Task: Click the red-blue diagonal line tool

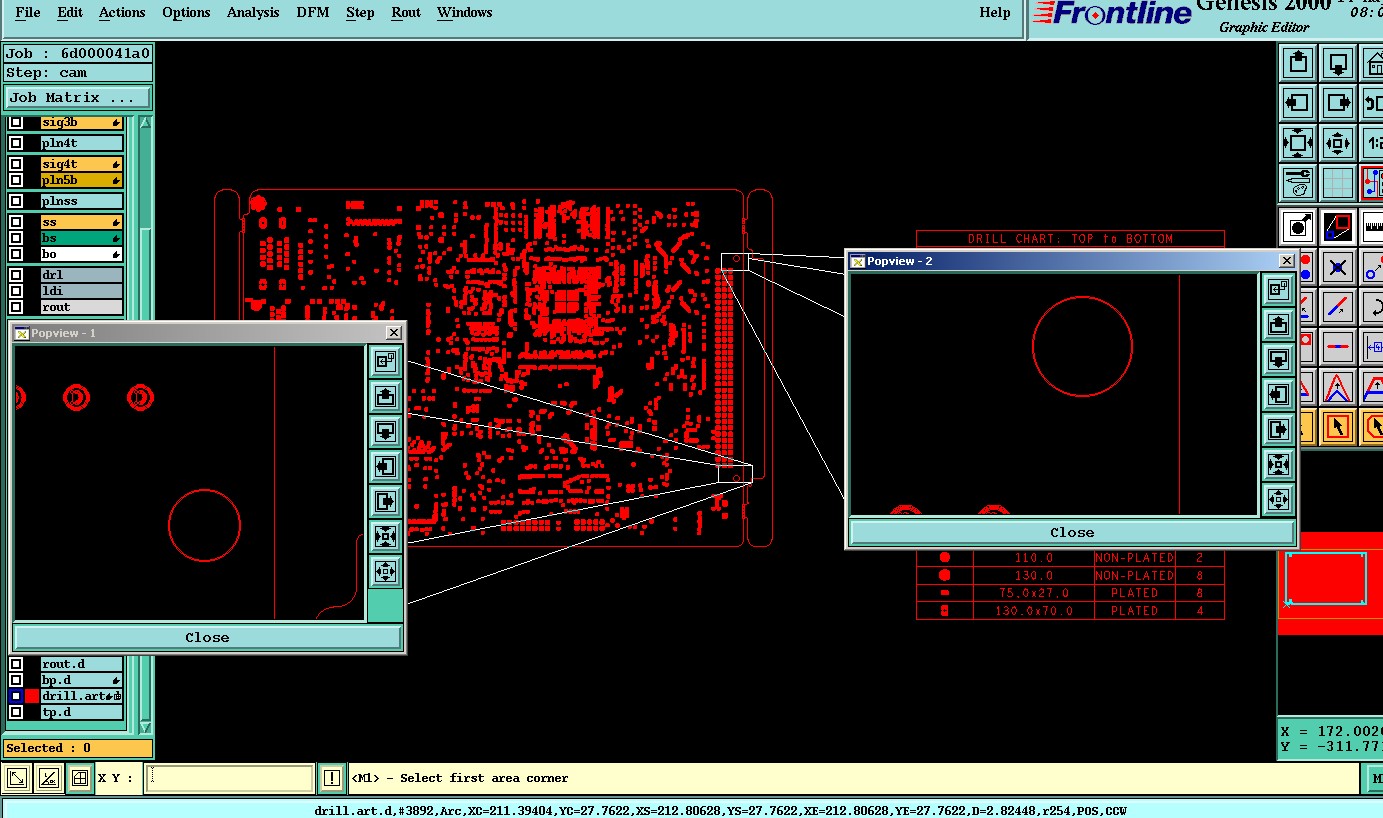Action: 1338,307
